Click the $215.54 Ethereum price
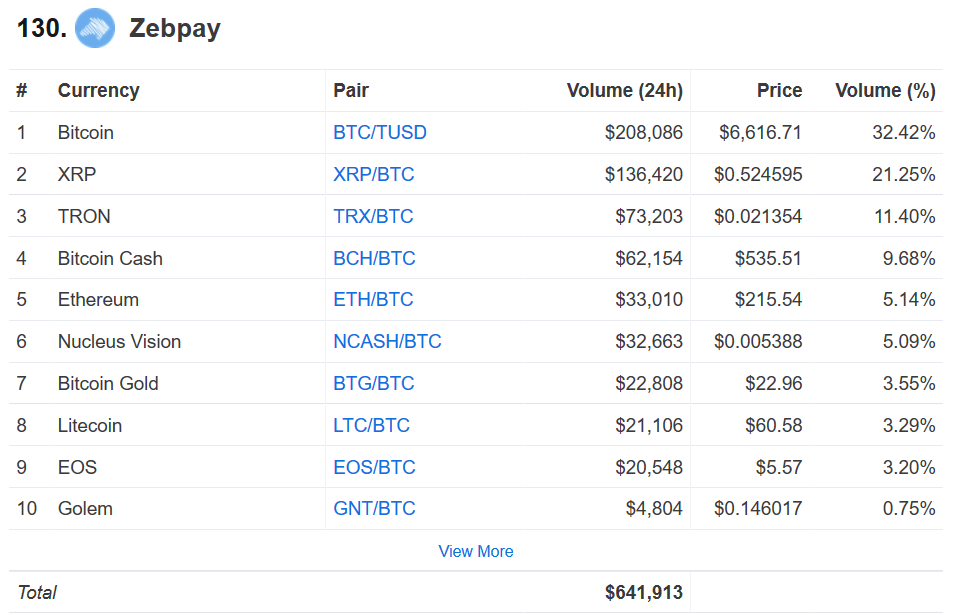Viewport: 962px width, 615px height. 769,300
